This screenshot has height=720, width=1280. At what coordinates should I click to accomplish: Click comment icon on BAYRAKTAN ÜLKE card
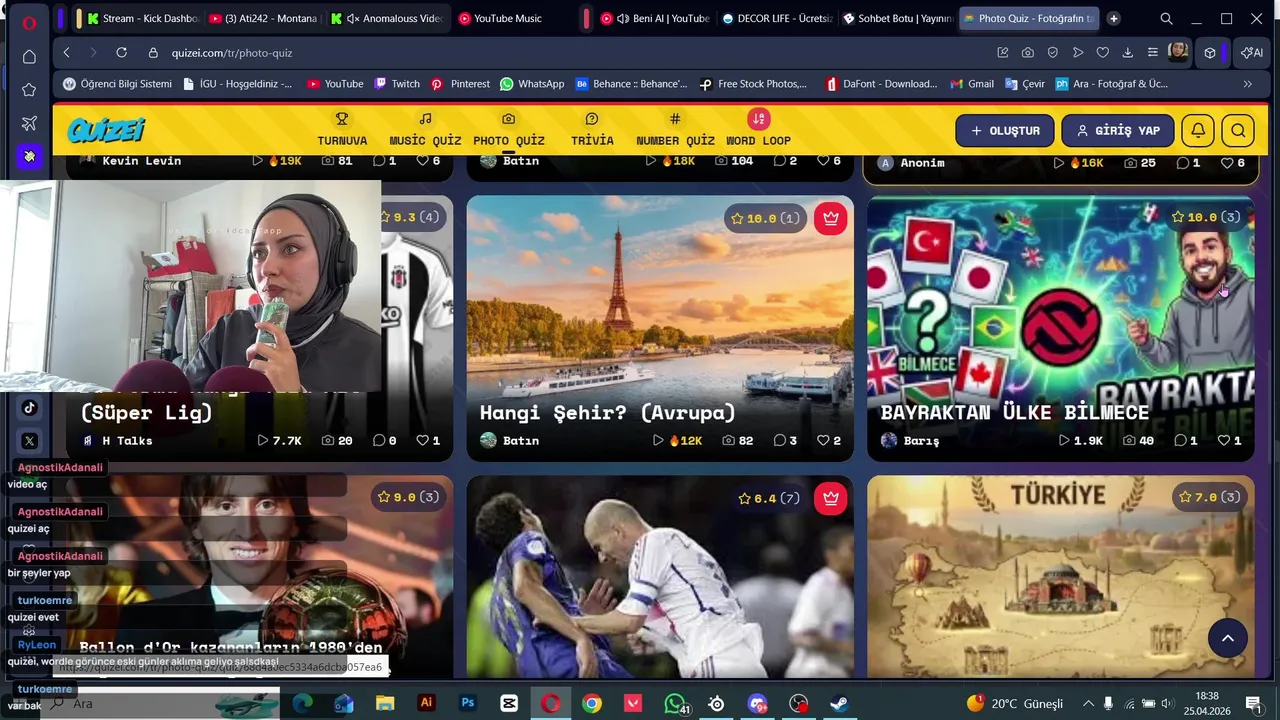(1180, 440)
